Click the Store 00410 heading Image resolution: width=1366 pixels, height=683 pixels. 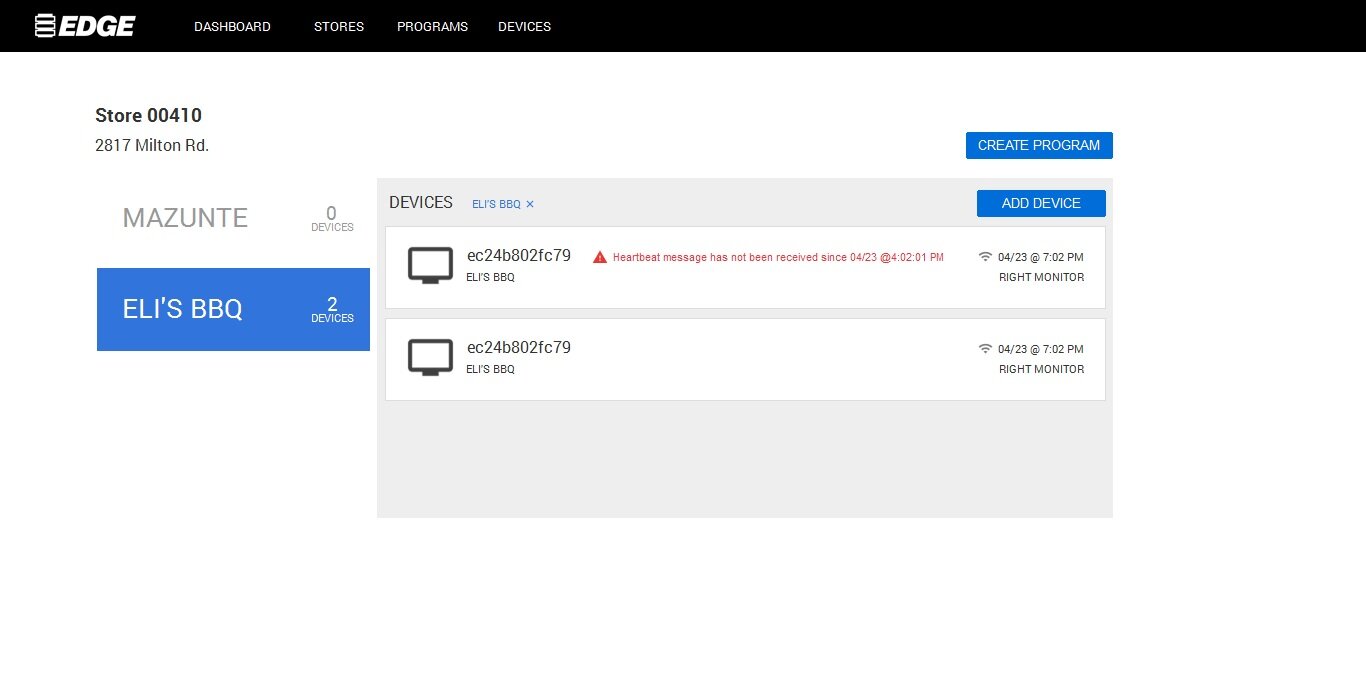[148, 115]
